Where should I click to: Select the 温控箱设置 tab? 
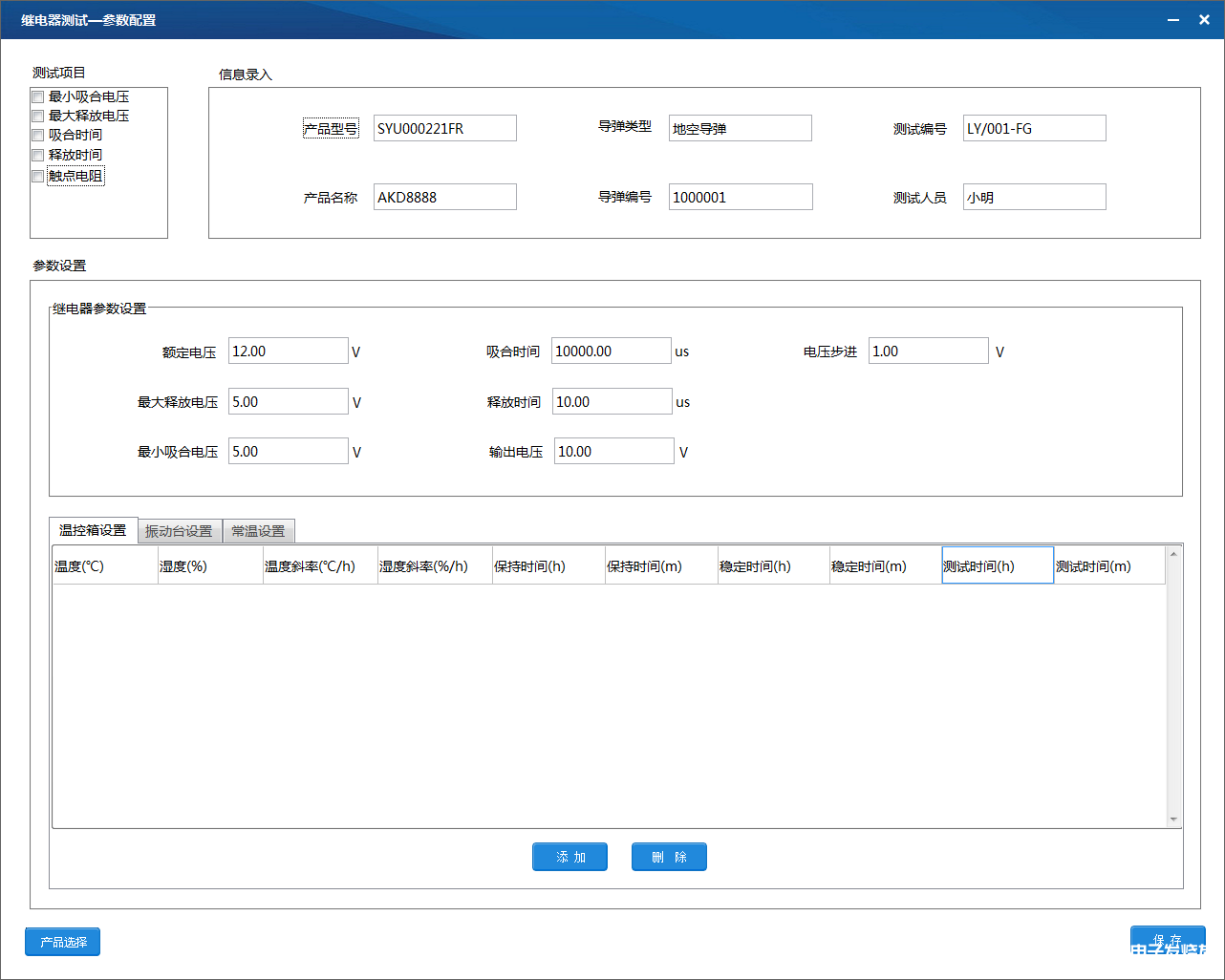pos(93,530)
